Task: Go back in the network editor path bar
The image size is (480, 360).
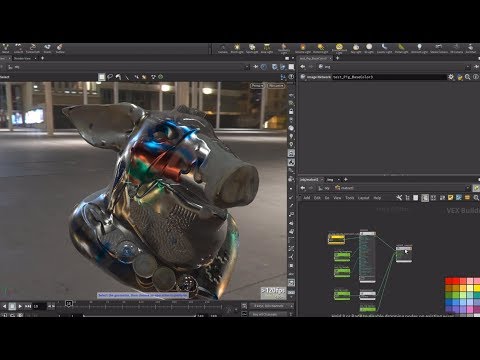Action: click(x=303, y=188)
